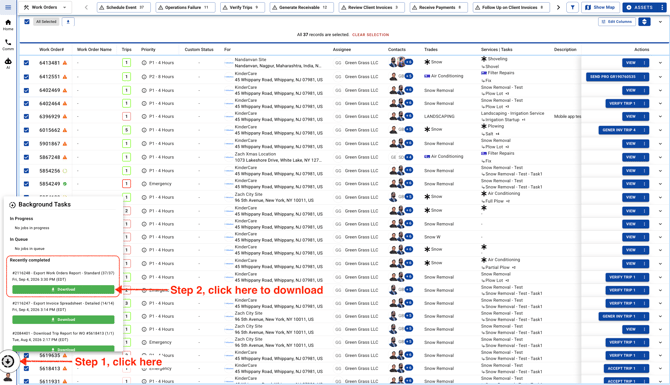Image resolution: width=670 pixels, height=385 pixels.
Task: Go to Home in sidebar
Action: click(8, 25)
